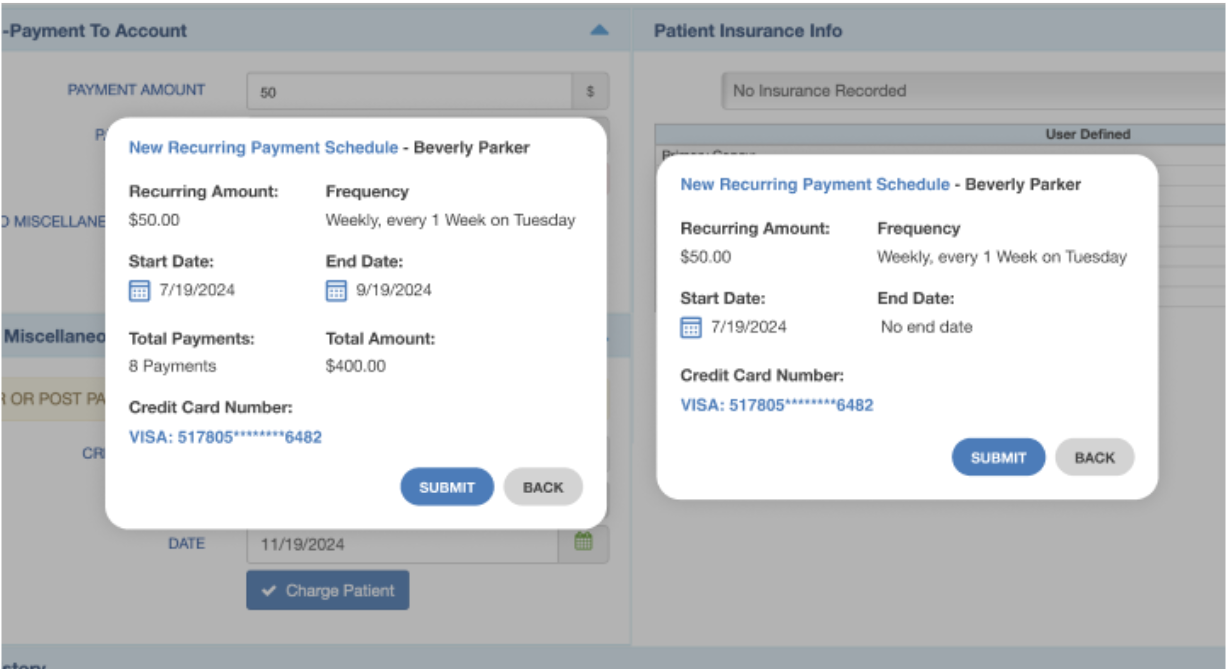Image resolution: width=1226 pixels, height=669 pixels.
Task: Open the title link of the no-end-date dialog
Action: [815, 185]
